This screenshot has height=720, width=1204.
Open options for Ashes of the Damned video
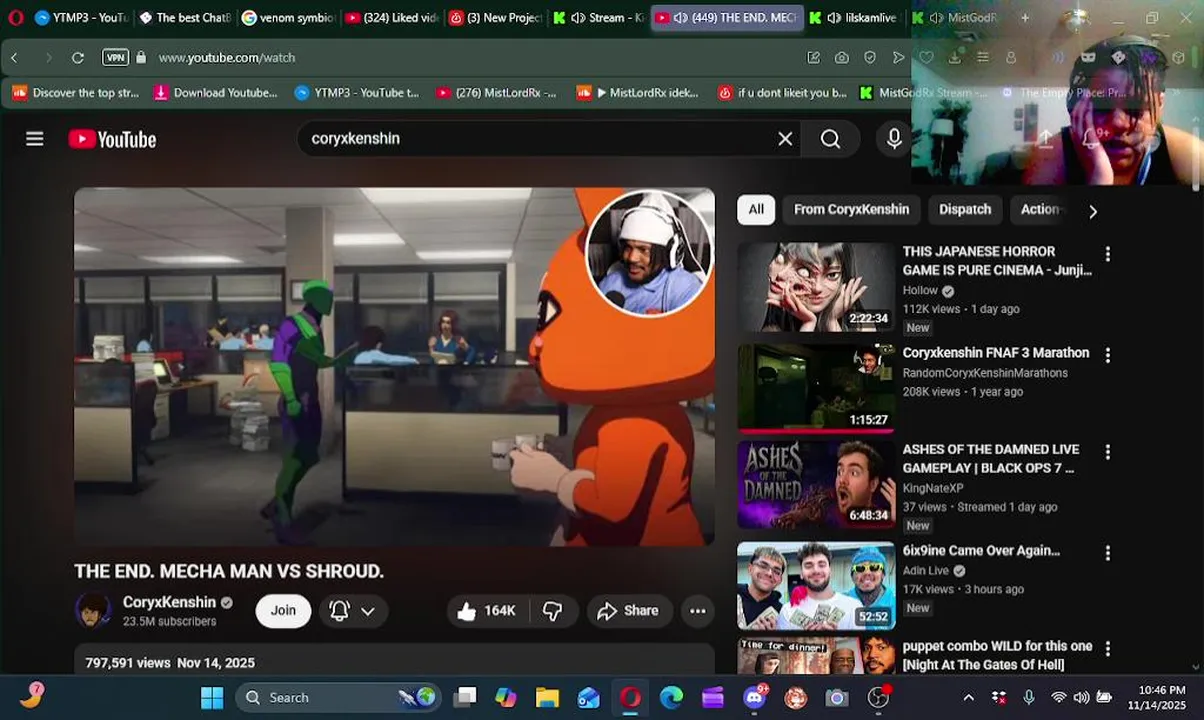(1107, 452)
